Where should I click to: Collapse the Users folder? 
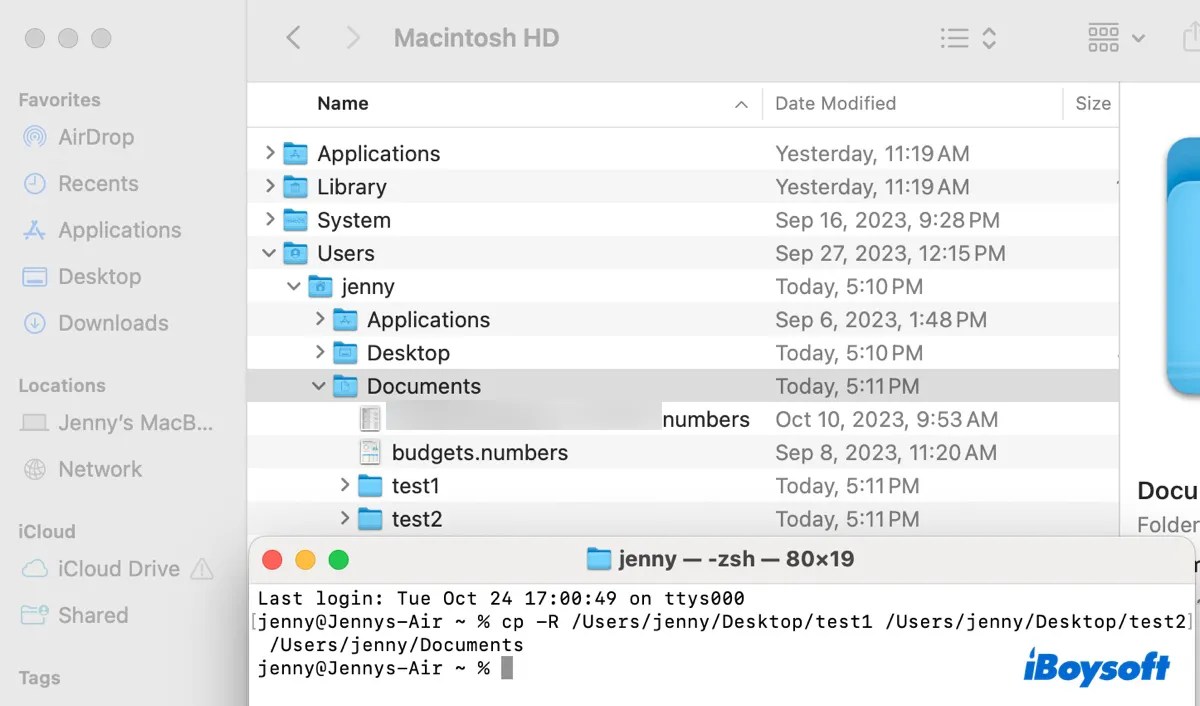tap(268, 253)
